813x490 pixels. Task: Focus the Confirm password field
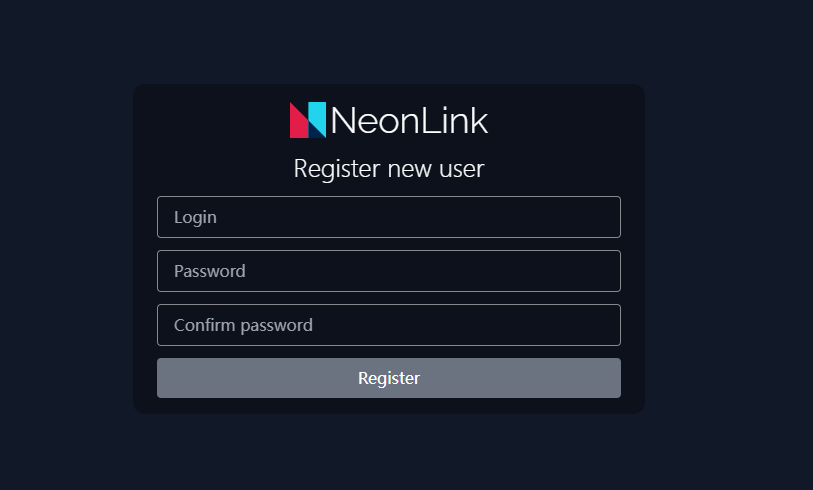click(389, 325)
